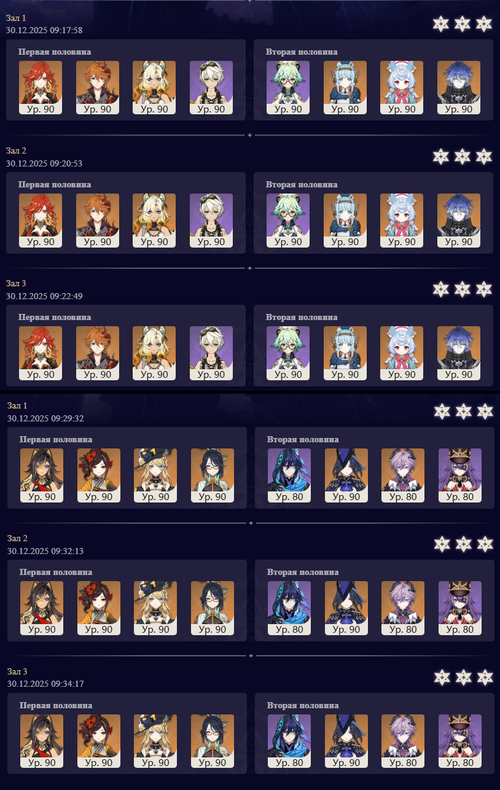Screen dimensions: 500x790
Task: Click 'Первая половина' heading in 09:17:58 hall
Action: 54,51
